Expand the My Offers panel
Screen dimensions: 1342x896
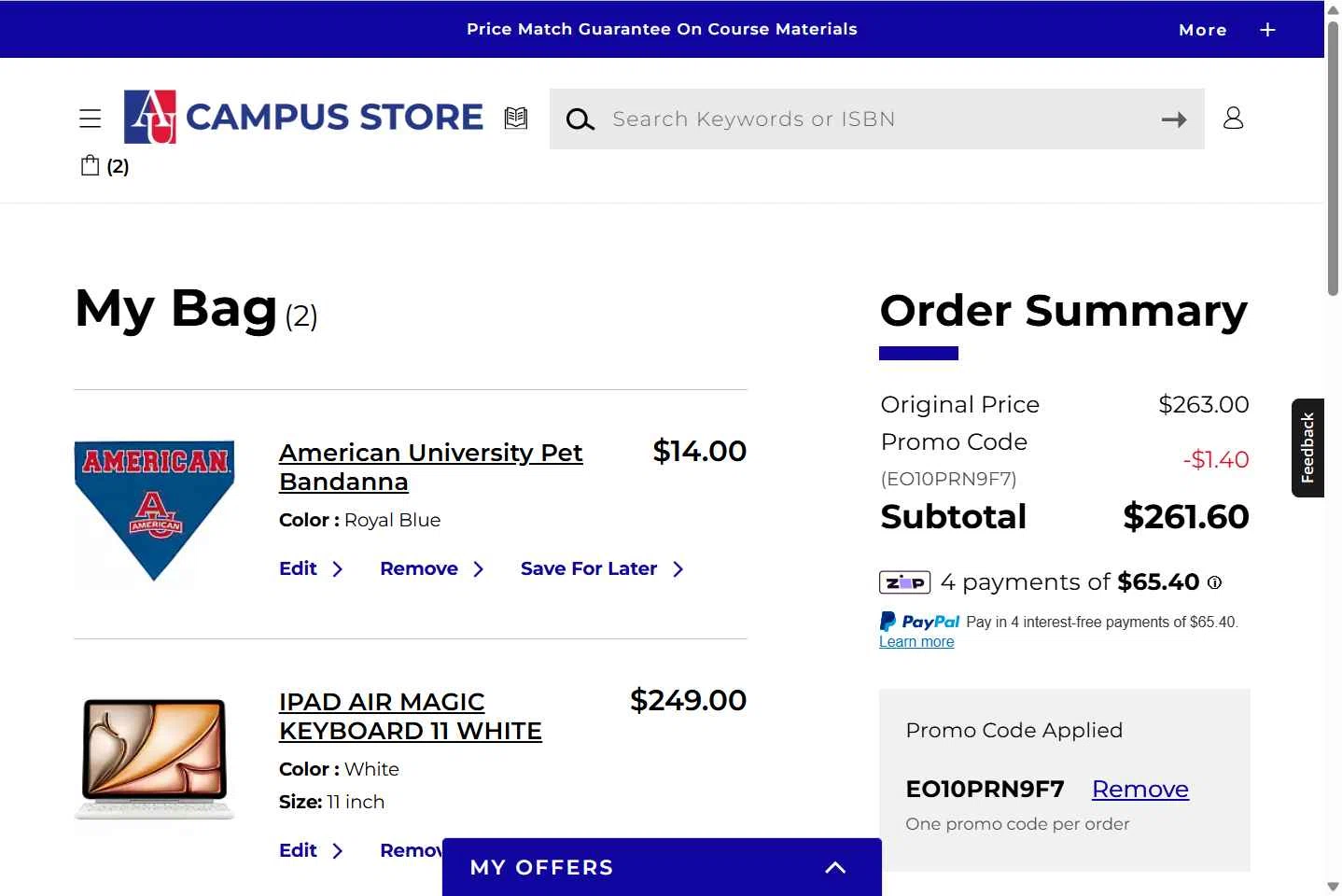[662, 867]
